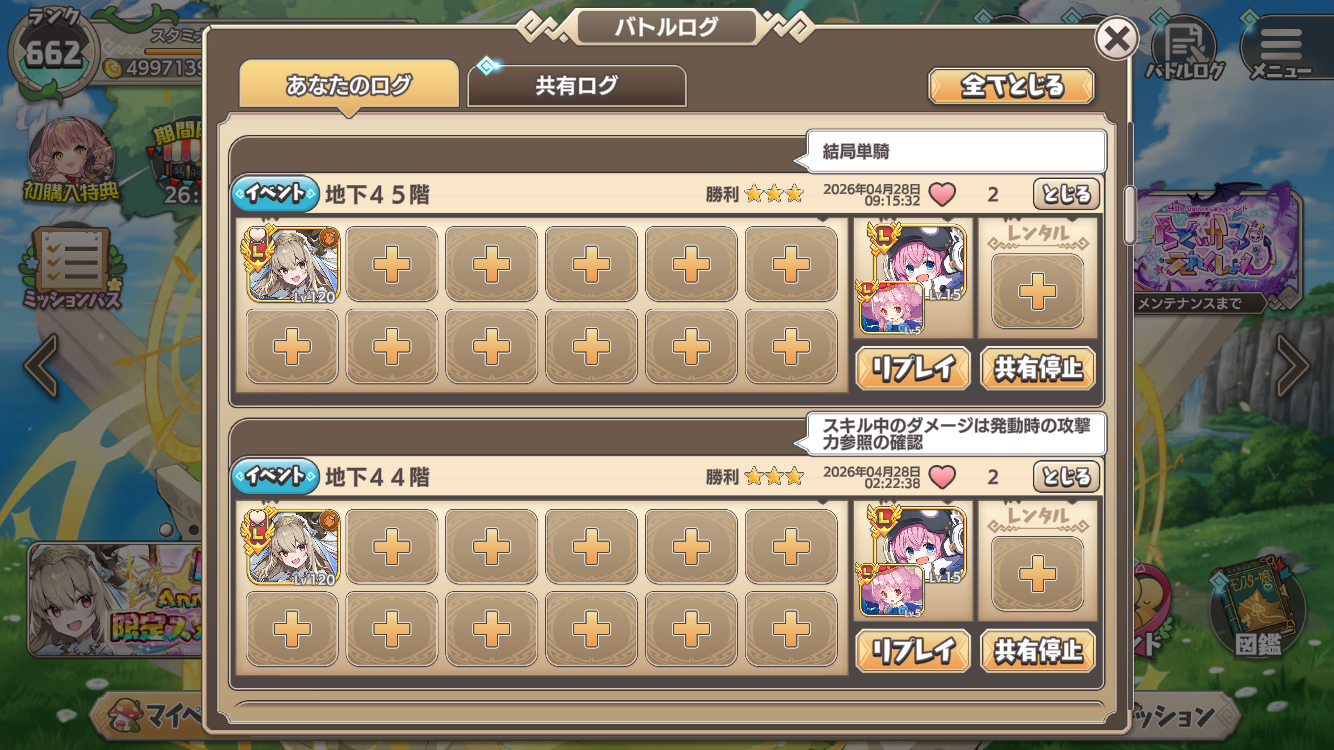Switch to the 共有ログ tab
This screenshot has width=1334, height=750.
click(577, 86)
